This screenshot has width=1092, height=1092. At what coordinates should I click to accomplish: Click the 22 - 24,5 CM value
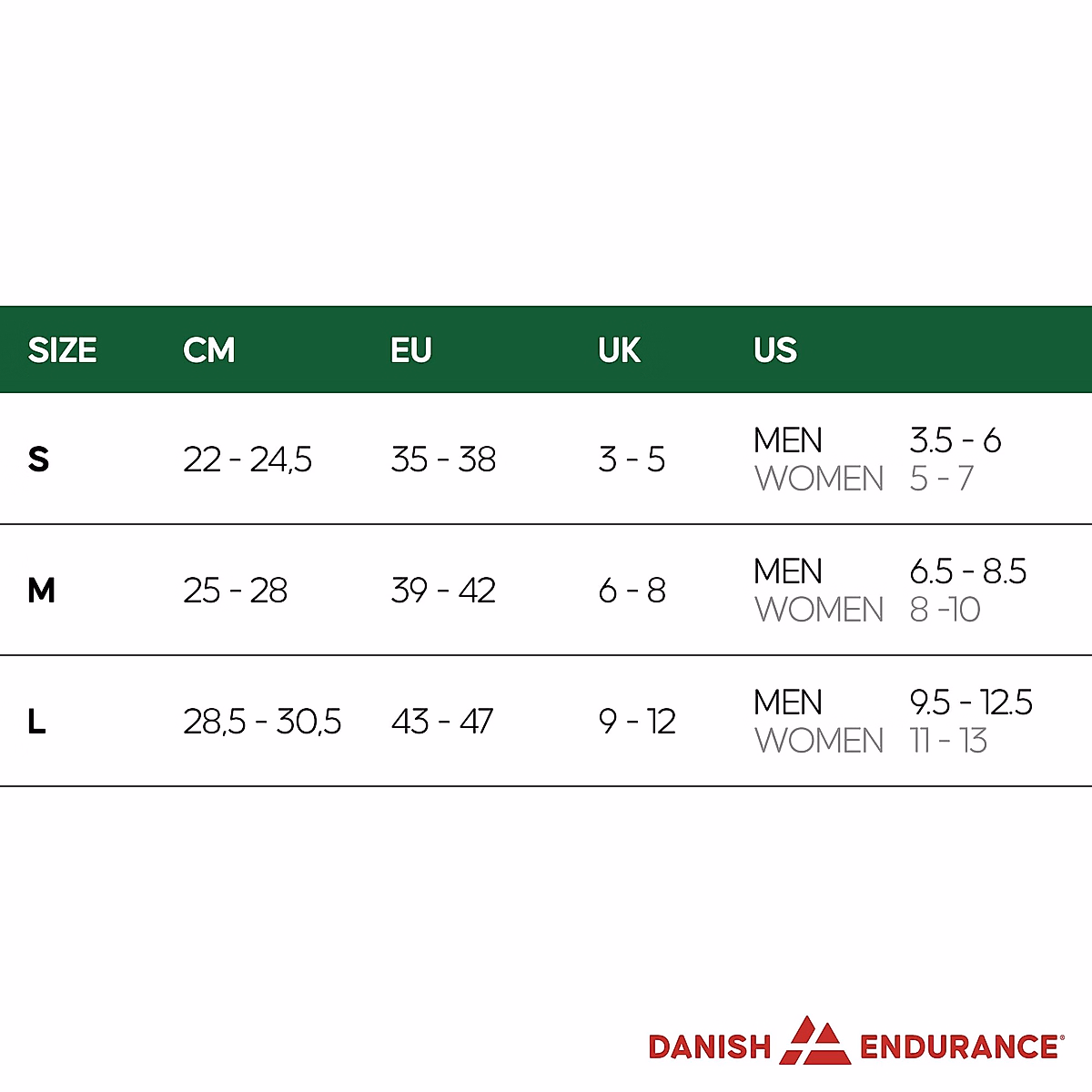[247, 460]
